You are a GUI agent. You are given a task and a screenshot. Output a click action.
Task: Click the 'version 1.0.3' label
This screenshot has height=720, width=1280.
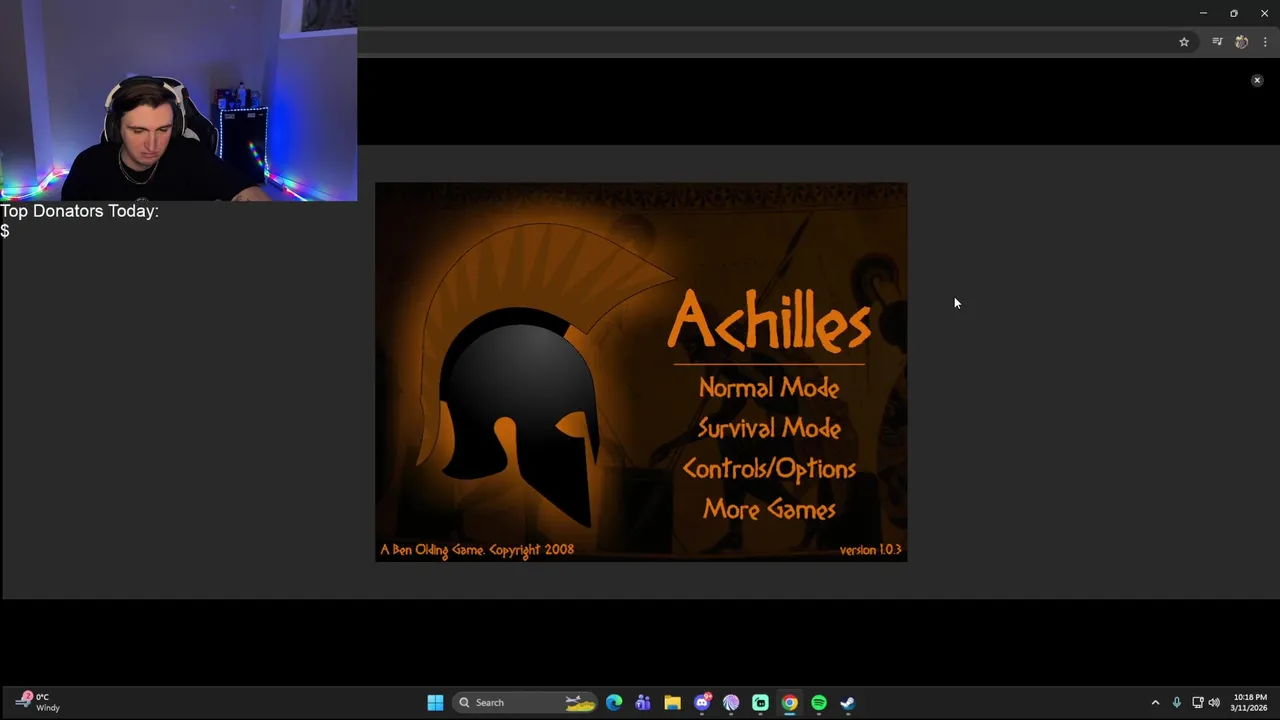tap(870, 550)
